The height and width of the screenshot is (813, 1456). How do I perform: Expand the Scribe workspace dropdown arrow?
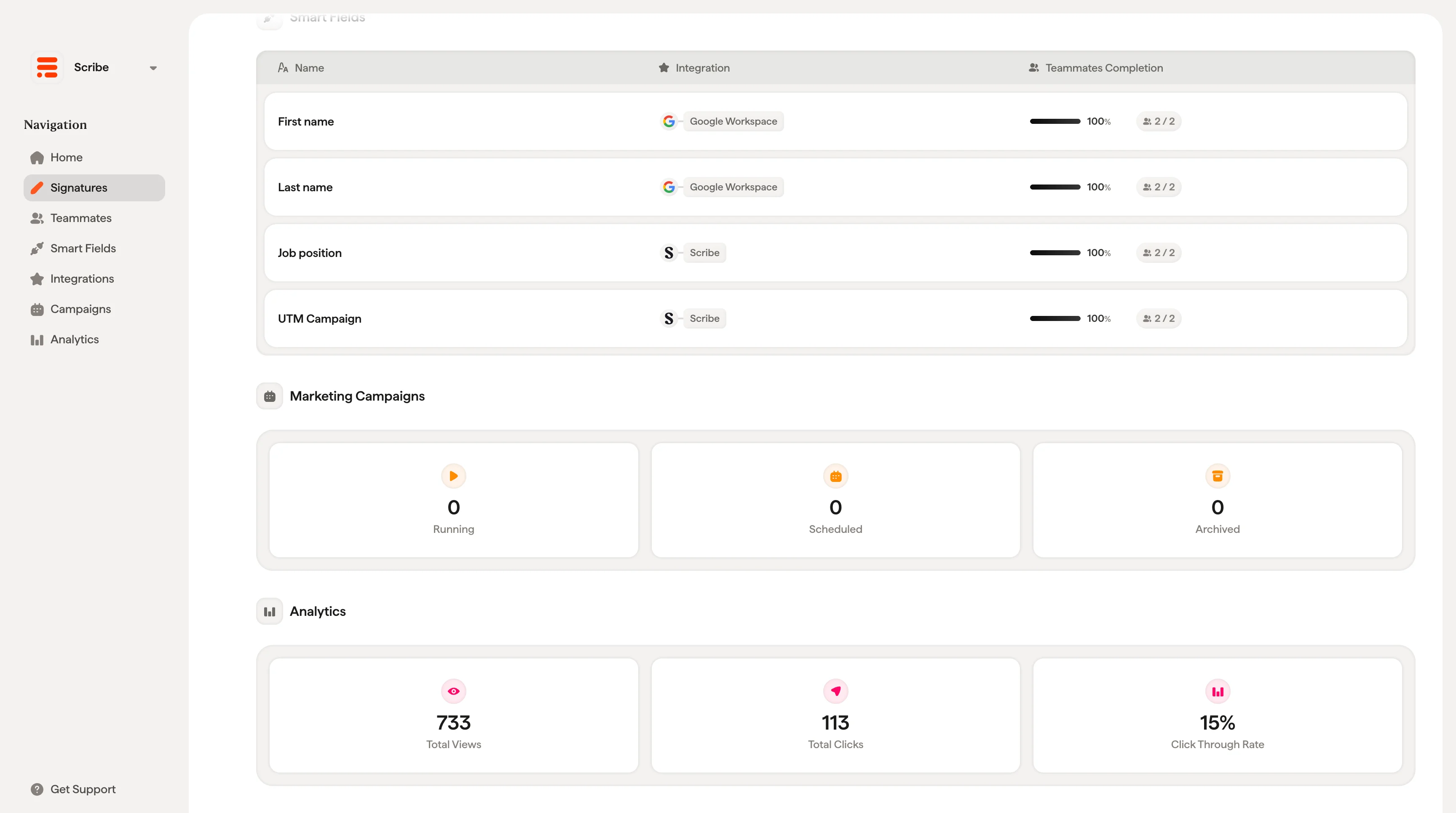[x=153, y=68]
